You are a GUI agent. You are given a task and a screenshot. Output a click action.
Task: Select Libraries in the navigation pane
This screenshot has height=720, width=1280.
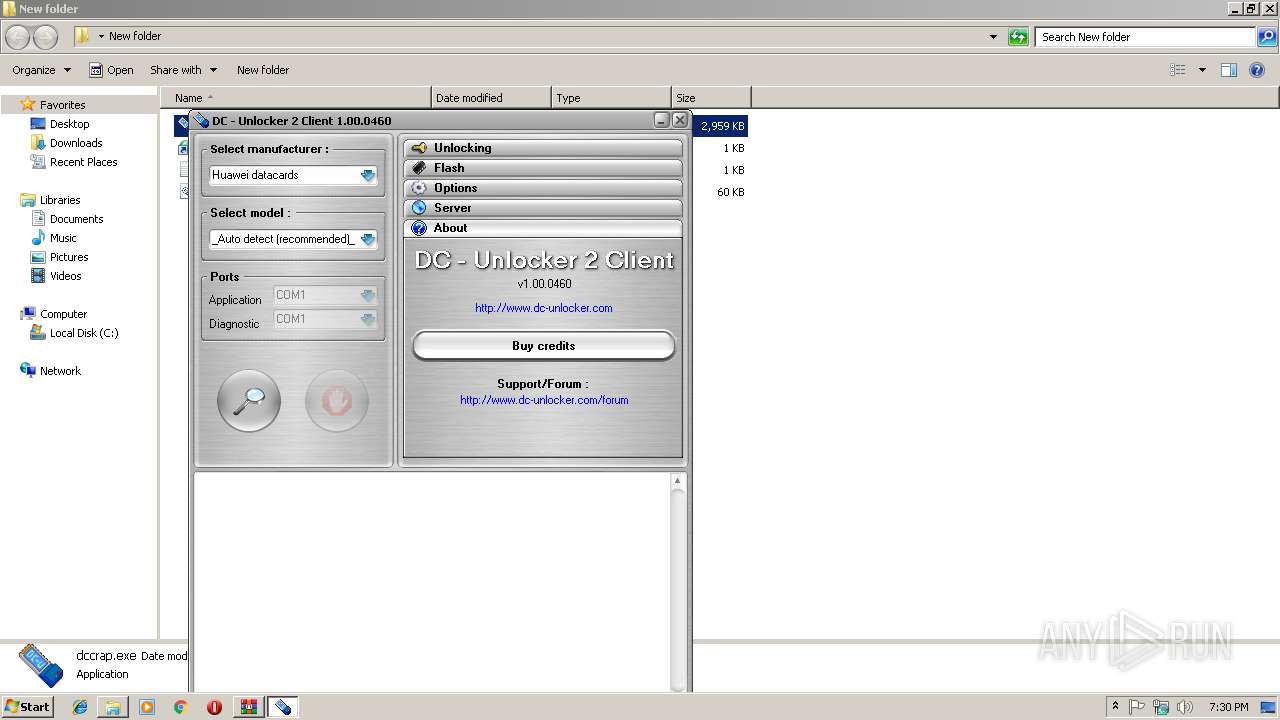[60, 200]
